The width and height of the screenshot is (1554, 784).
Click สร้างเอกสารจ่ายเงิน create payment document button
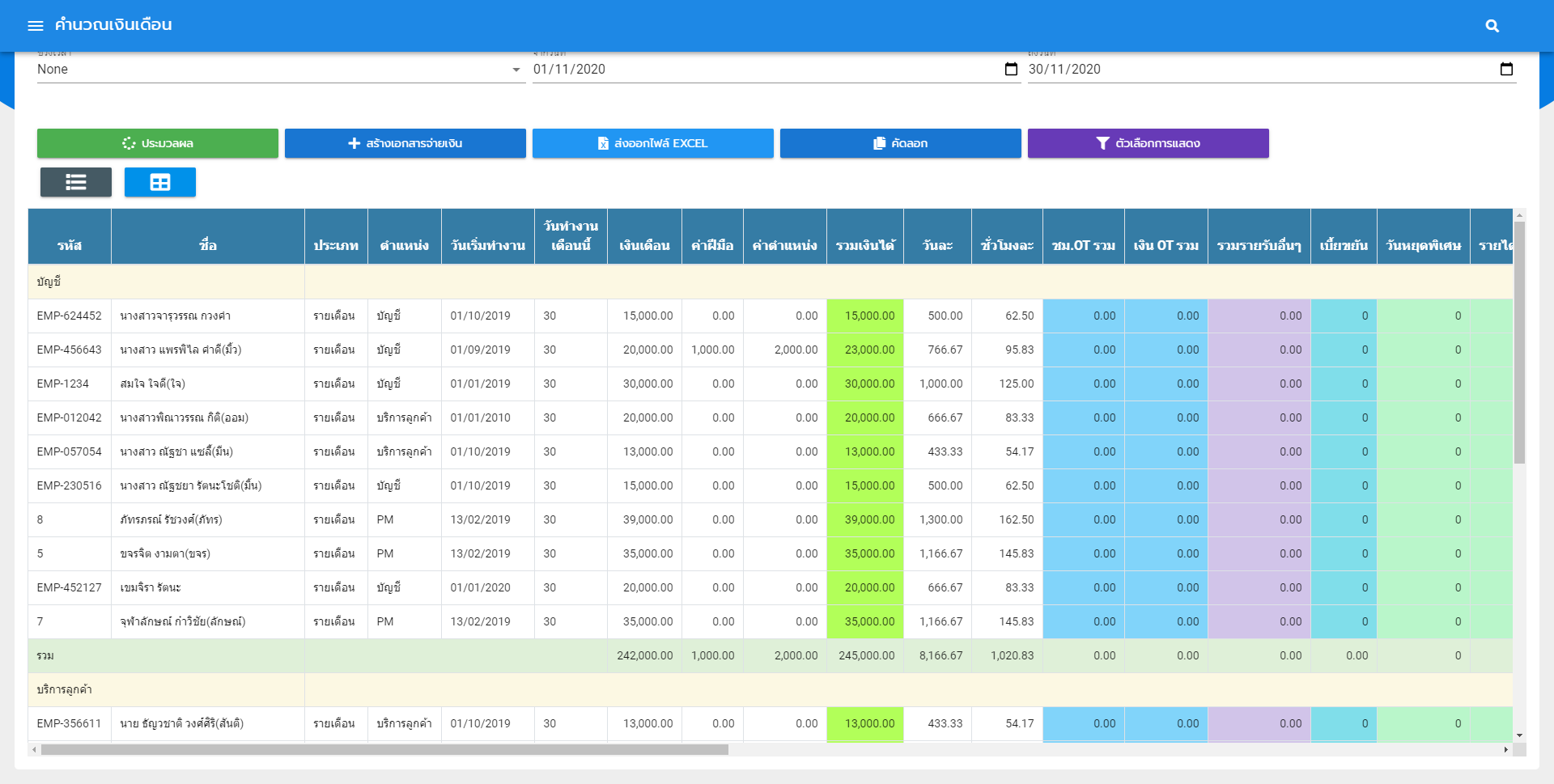(405, 143)
